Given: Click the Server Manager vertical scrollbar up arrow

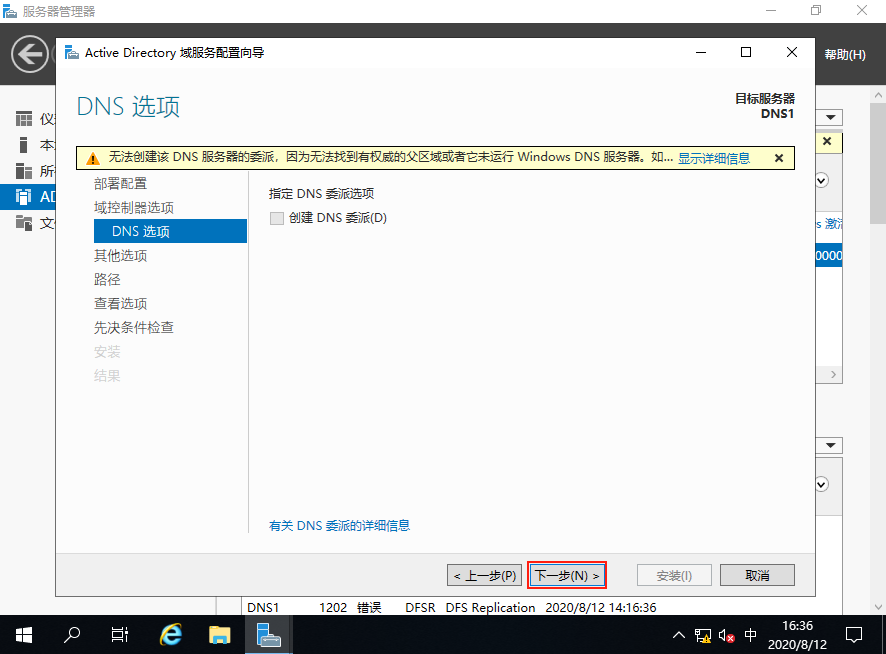Looking at the screenshot, I should tap(878, 95).
